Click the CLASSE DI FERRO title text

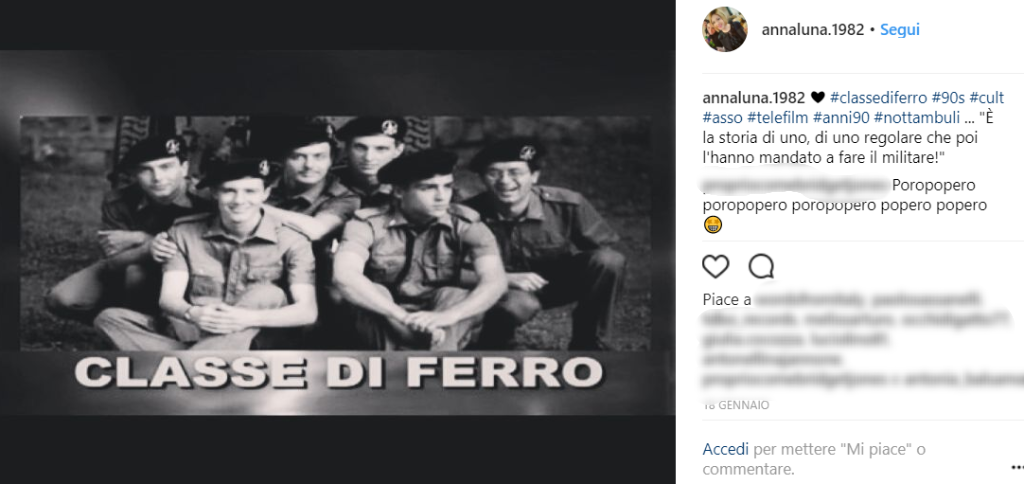[x=338, y=372]
